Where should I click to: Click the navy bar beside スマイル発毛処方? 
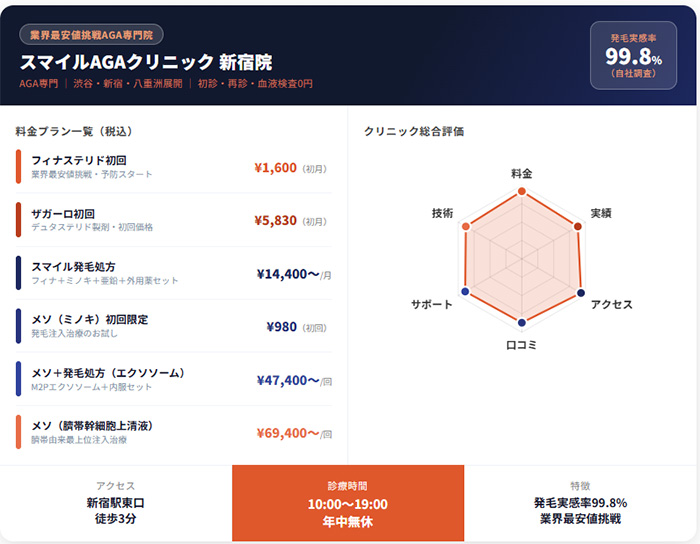click(18, 273)
